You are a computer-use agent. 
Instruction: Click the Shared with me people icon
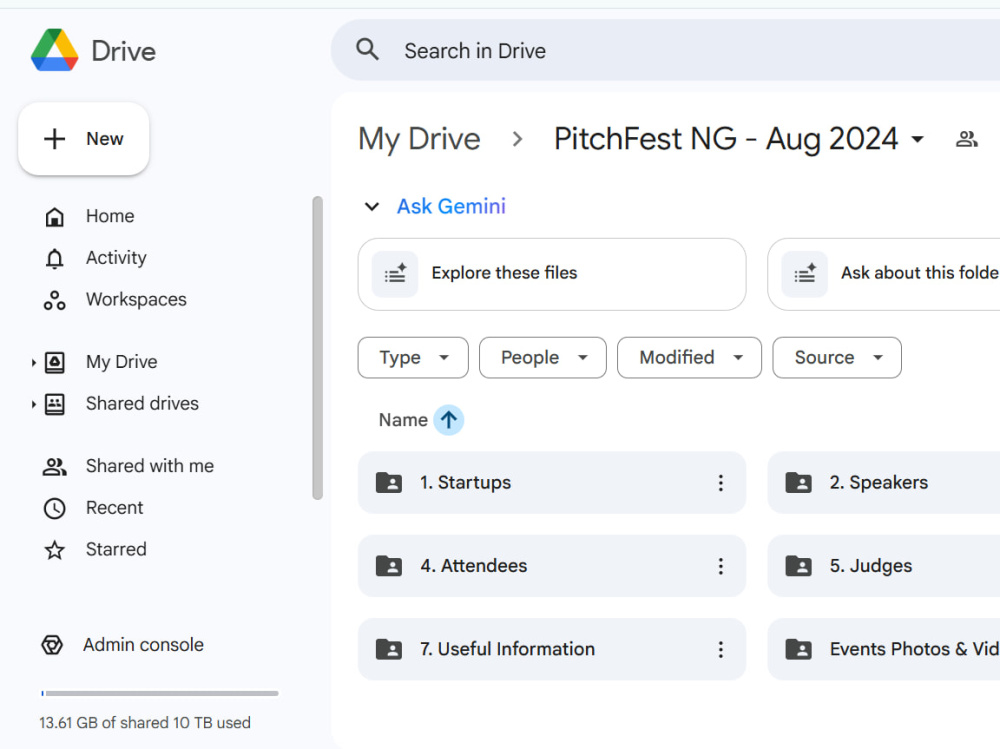click(55, 467)
